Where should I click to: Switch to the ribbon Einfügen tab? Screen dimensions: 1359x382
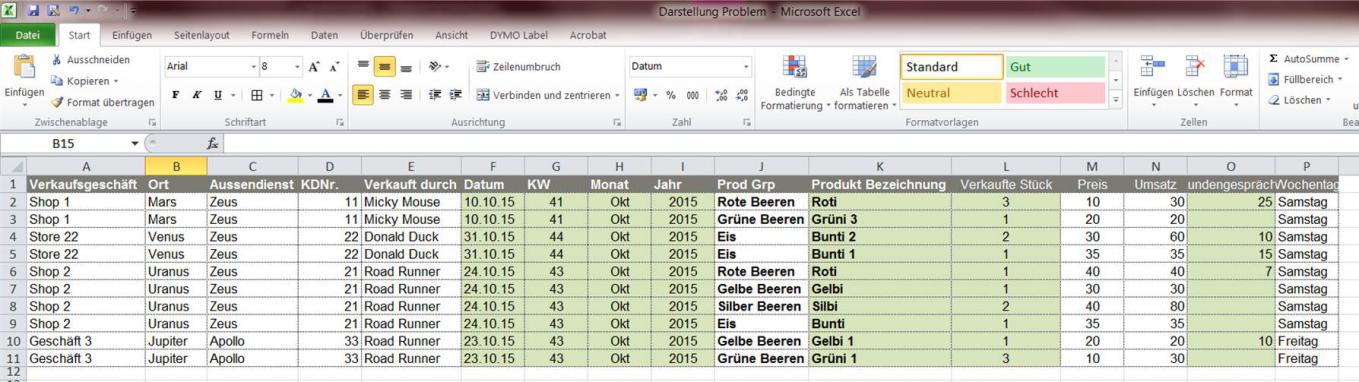tap(132, 35)
